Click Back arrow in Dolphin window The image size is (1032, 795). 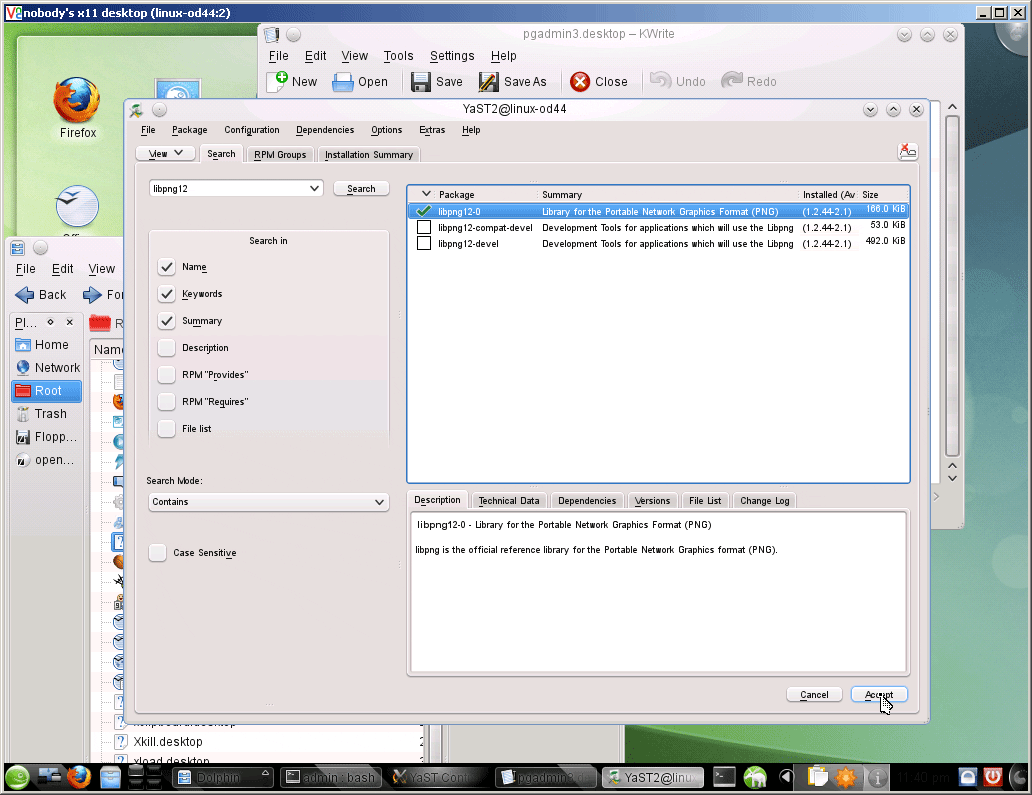pyautogui.click(x=24, y=295)
